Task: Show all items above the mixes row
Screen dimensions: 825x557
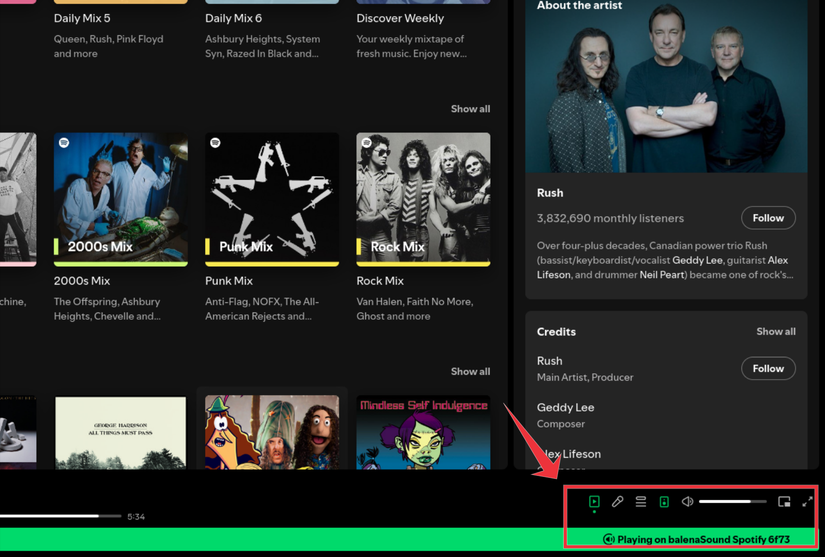Action: (470, 109)
